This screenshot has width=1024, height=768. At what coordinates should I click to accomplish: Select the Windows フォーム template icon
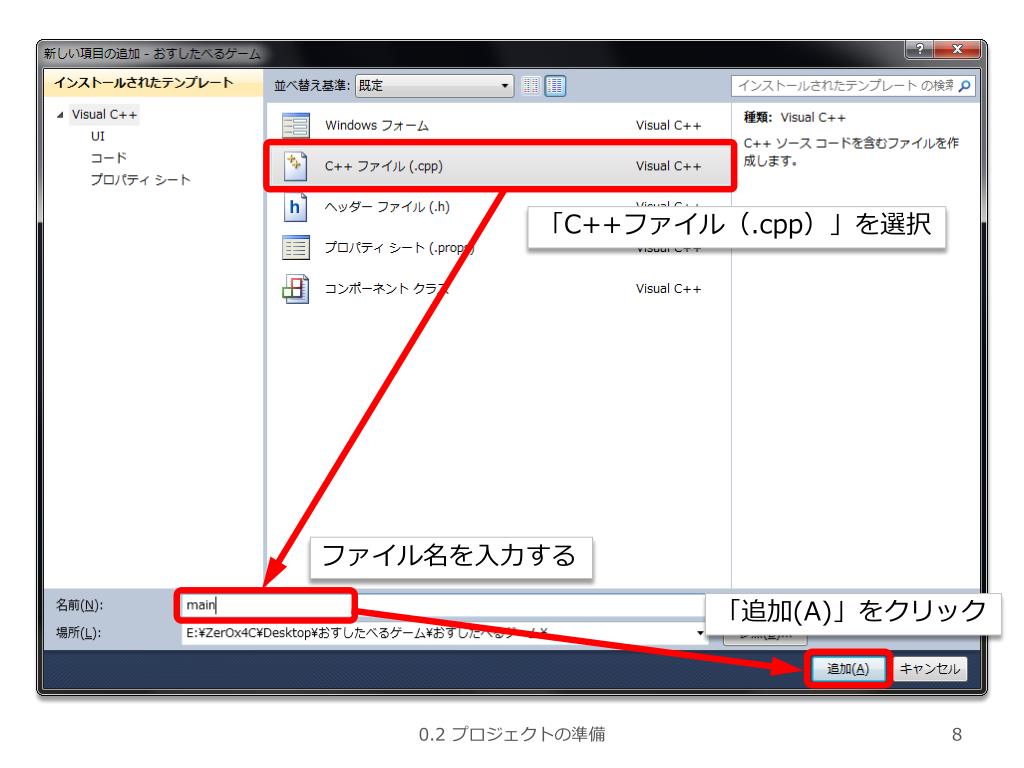point(295,125)
